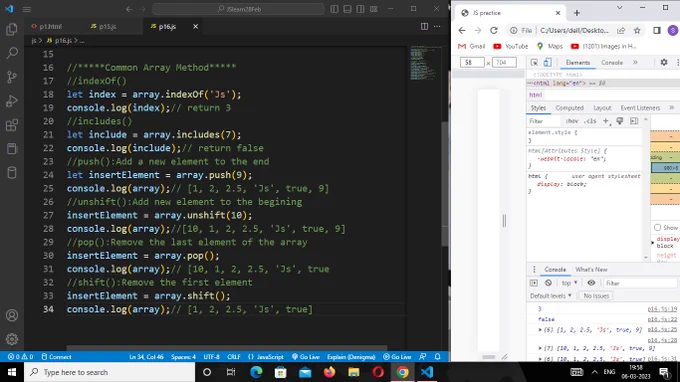This screenshot has height=382, width=680.
Task: Open the Accounts icon in activity bar
Action: point(12,315)
